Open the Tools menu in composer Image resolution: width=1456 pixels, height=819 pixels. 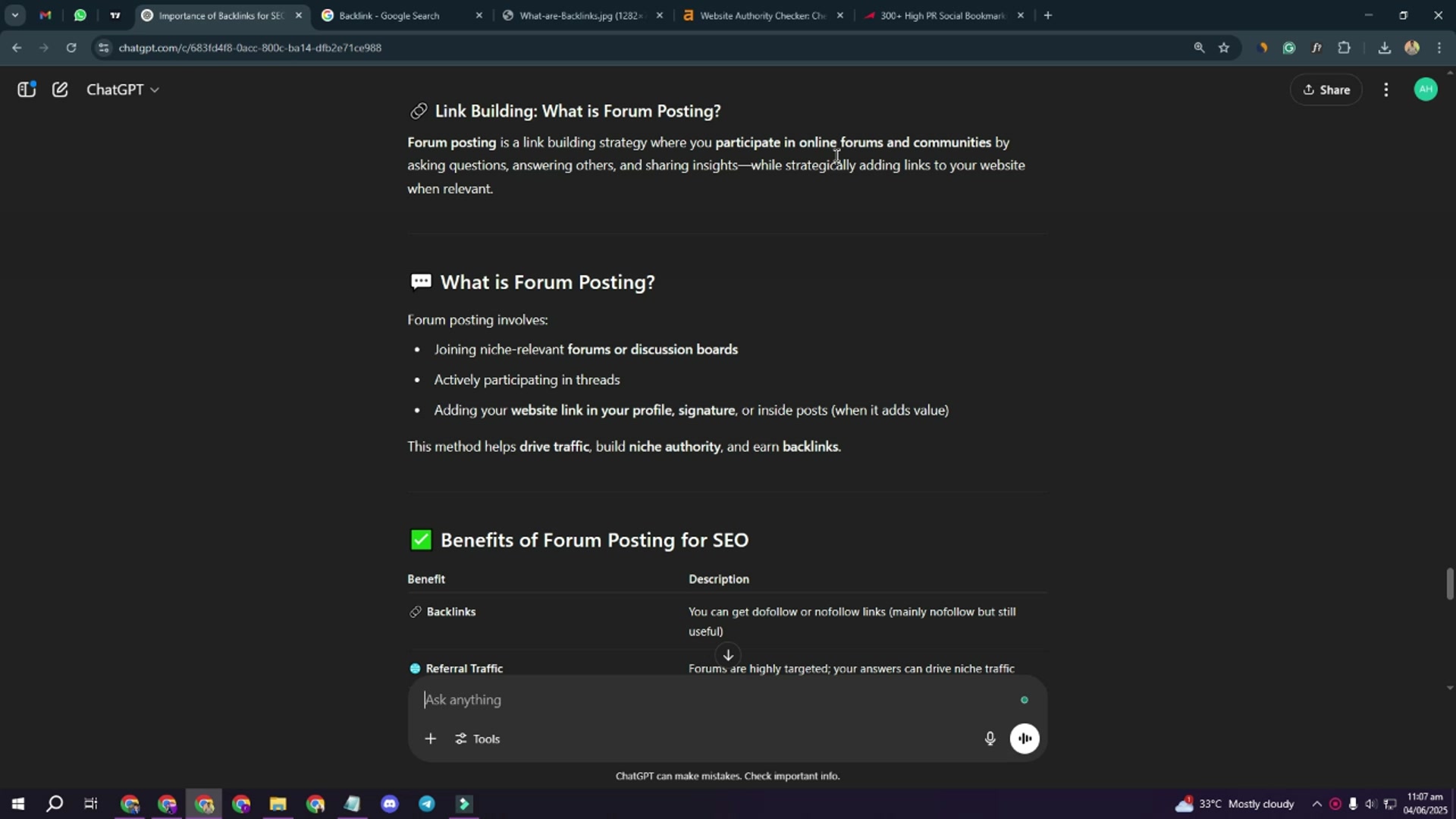pyautogui.click(x=478, y=739)
